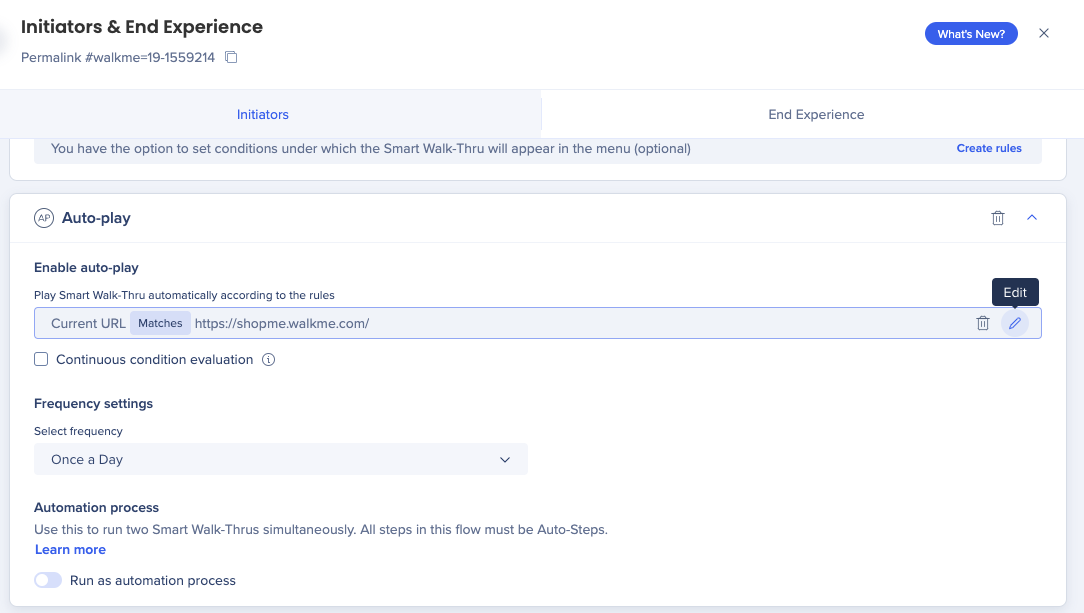Click the AP badge icon next to Auto-play
The image size is (1084, 613).
coord(43,218)
